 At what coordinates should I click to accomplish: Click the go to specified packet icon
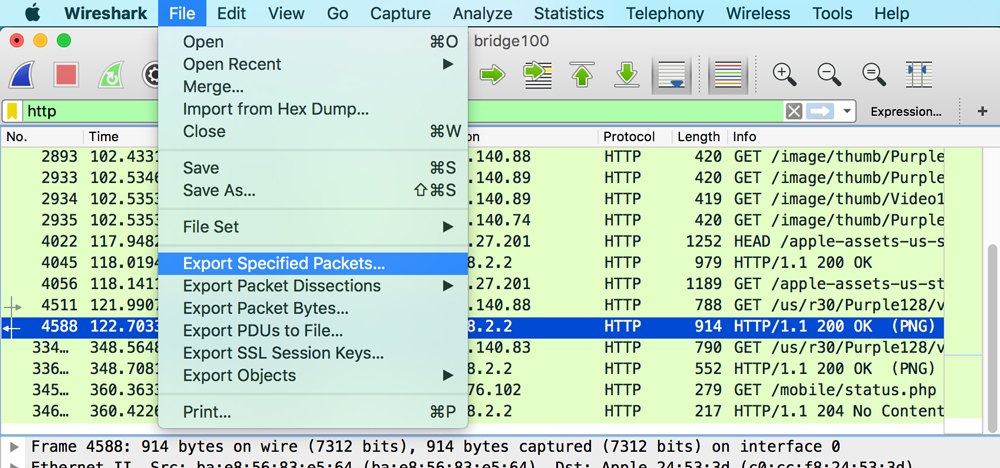coord(538,75)
